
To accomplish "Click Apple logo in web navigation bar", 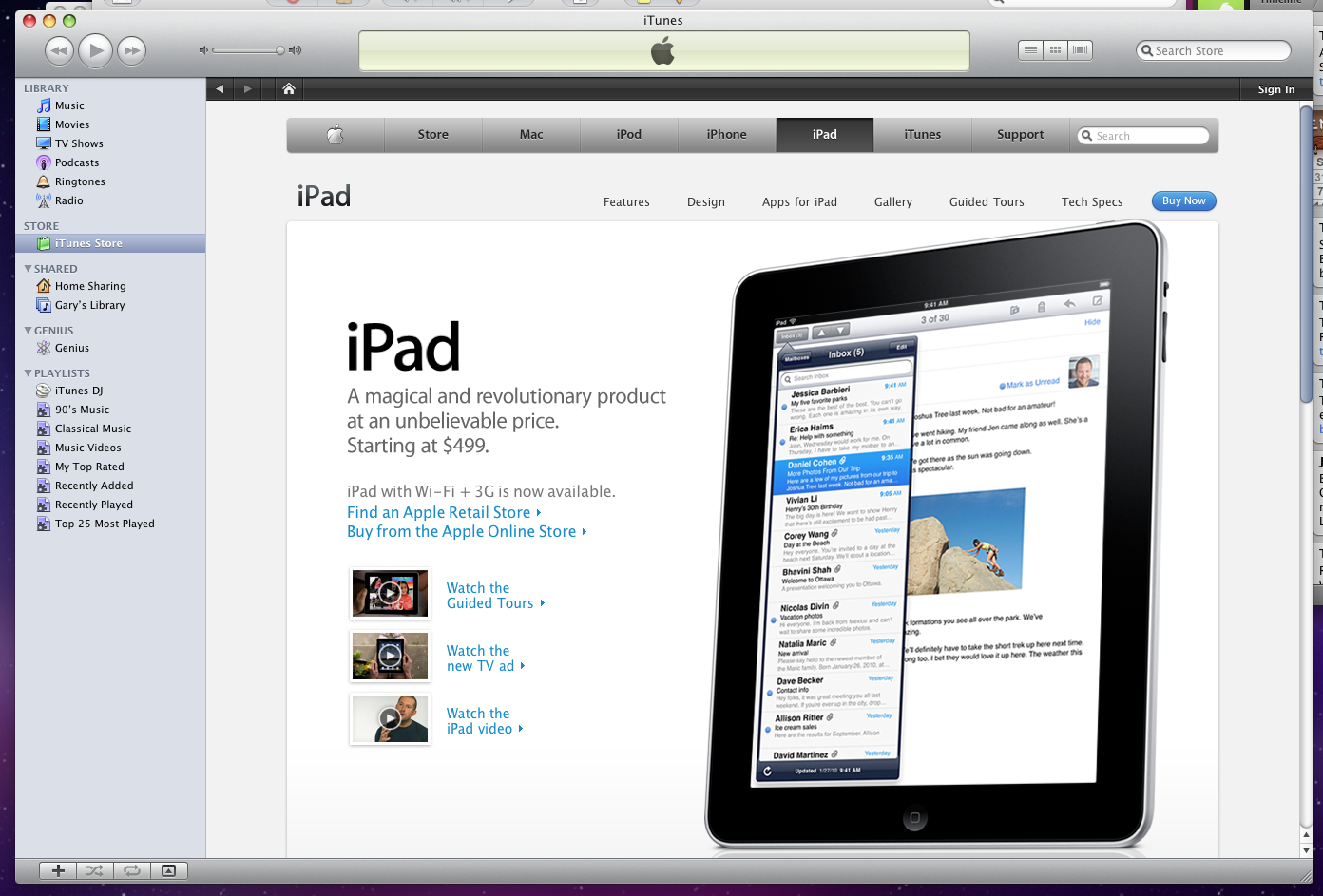I will tap(336, 135).
